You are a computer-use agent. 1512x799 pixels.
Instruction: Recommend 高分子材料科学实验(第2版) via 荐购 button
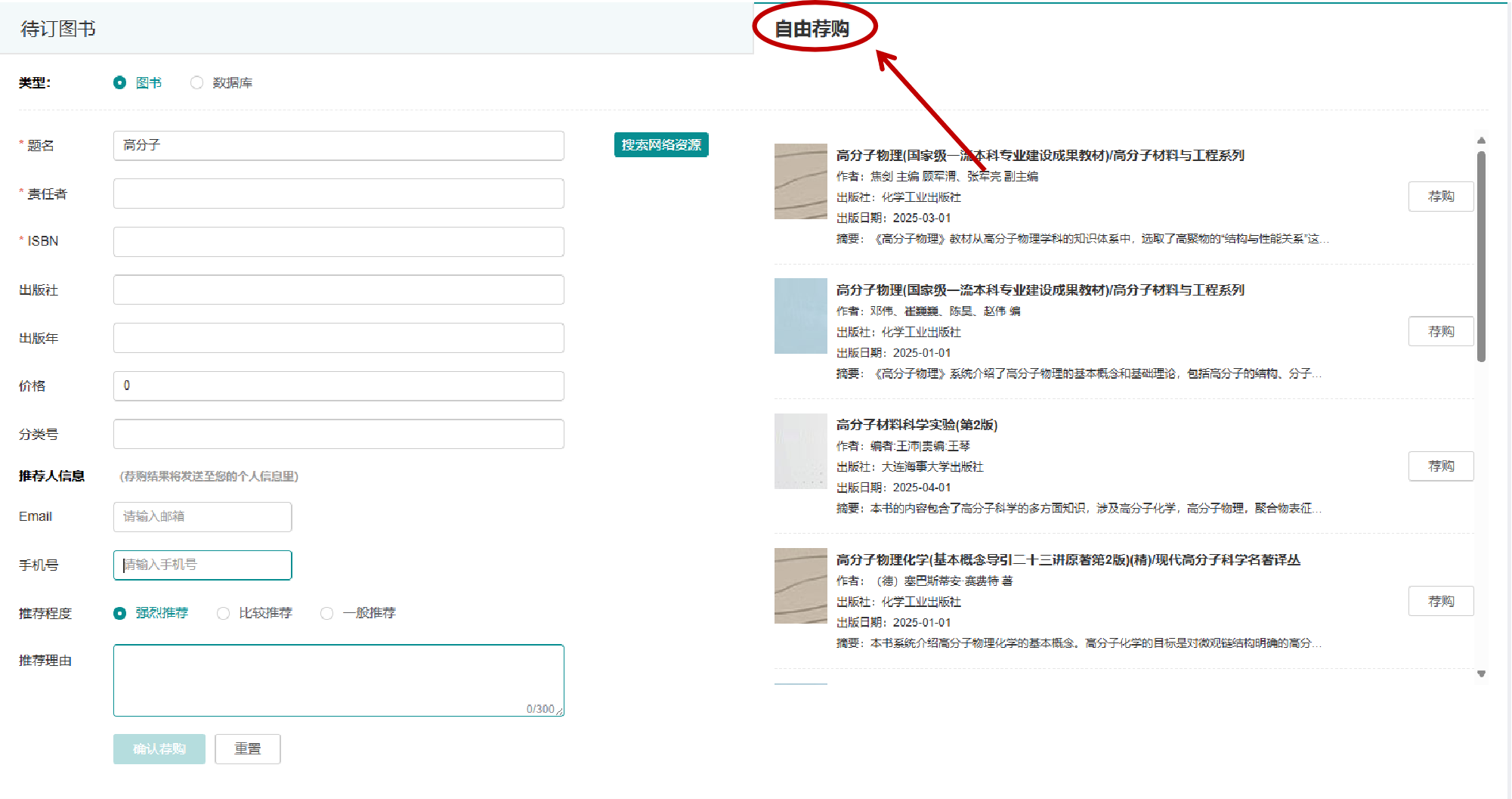coord(1440,466)
